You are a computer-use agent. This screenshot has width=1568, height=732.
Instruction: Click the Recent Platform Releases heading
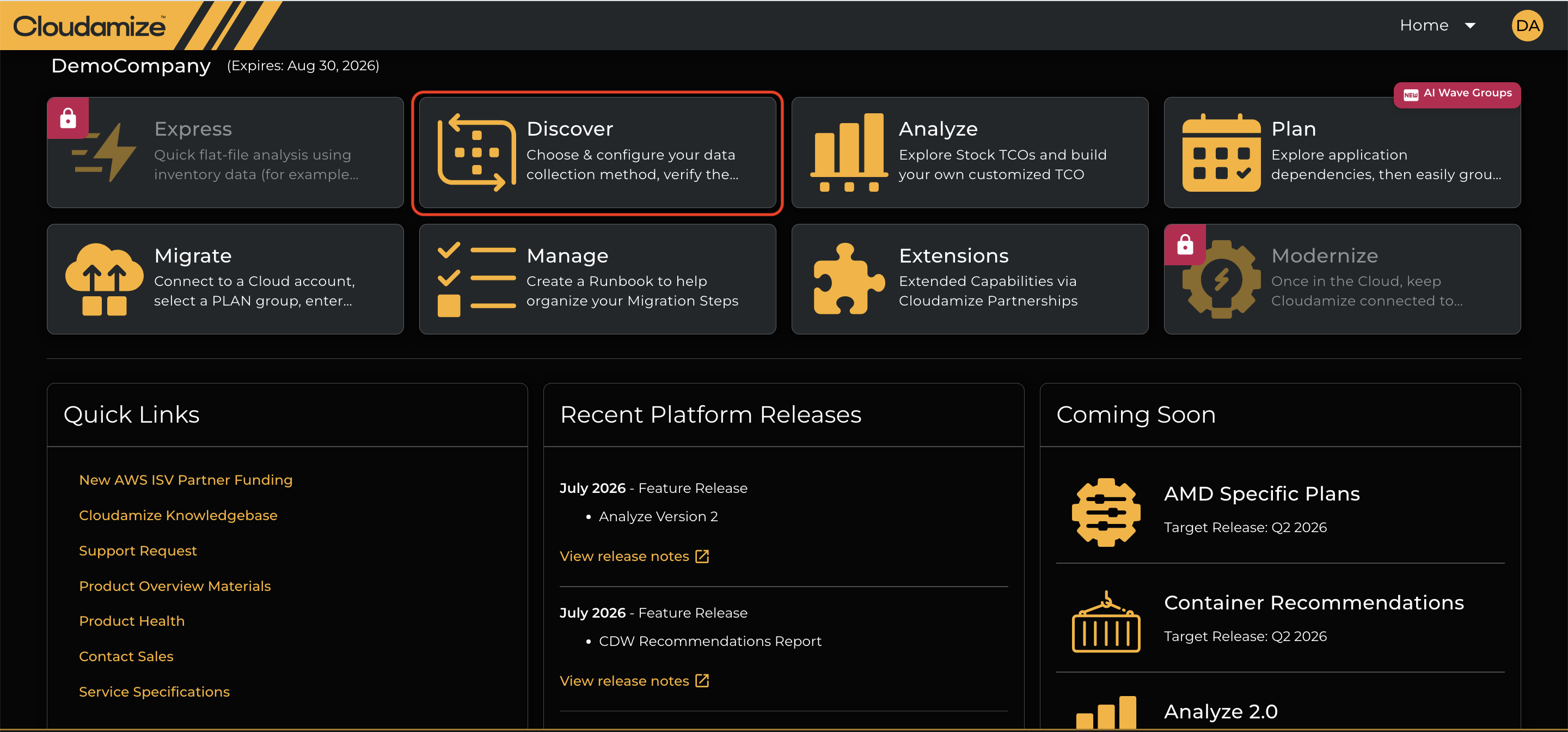tap(710, 414)
